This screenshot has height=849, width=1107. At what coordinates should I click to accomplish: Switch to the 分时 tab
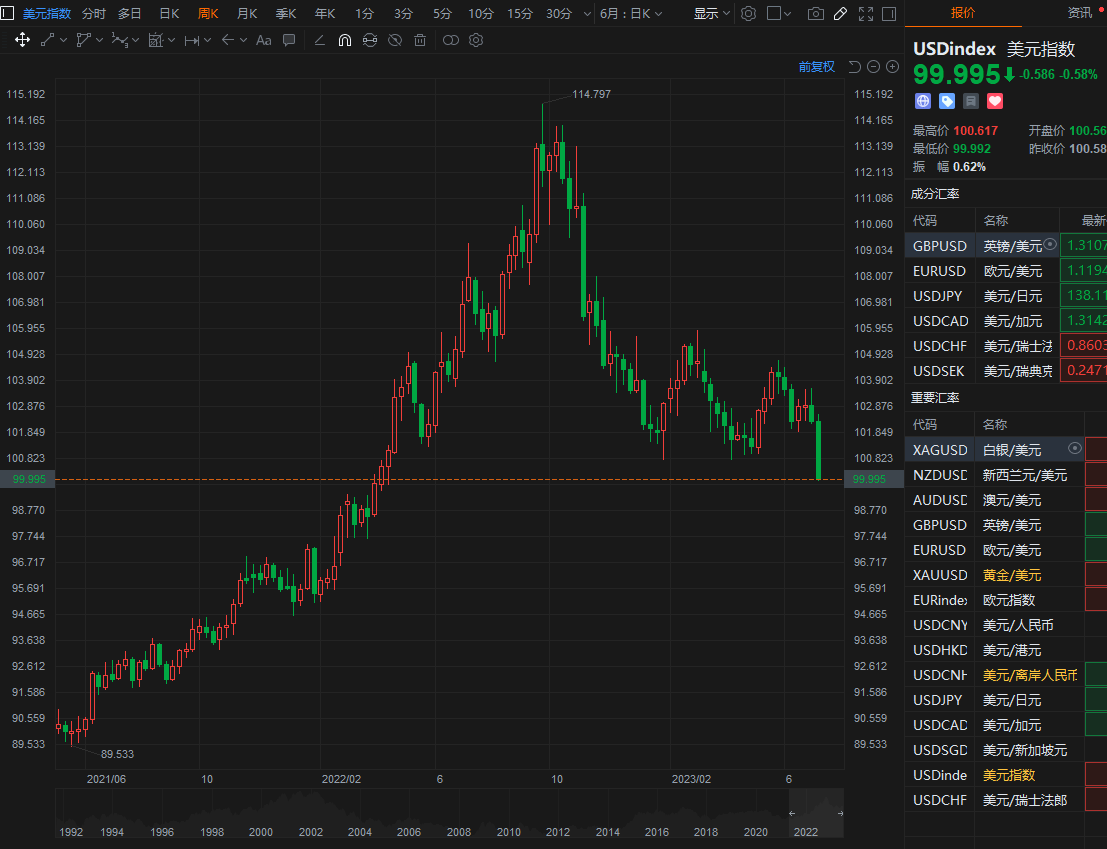tap(93, 13)
